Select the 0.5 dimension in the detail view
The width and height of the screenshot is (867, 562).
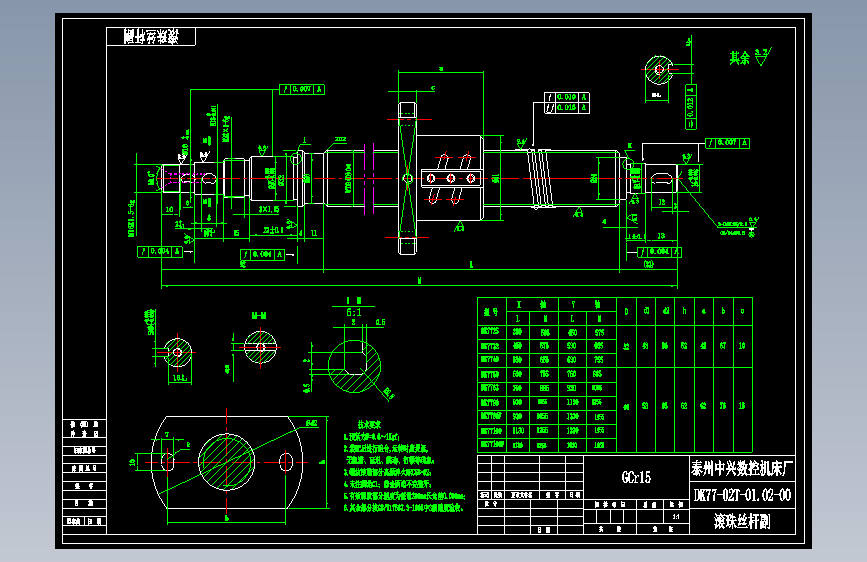(380, 322)
